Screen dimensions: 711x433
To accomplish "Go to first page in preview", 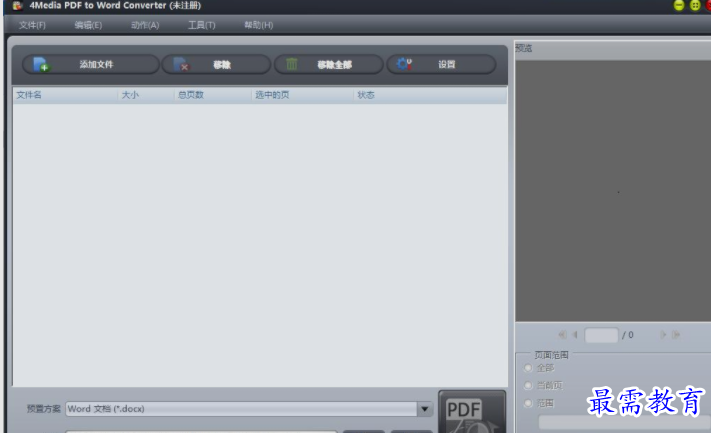I will point(562,335).
